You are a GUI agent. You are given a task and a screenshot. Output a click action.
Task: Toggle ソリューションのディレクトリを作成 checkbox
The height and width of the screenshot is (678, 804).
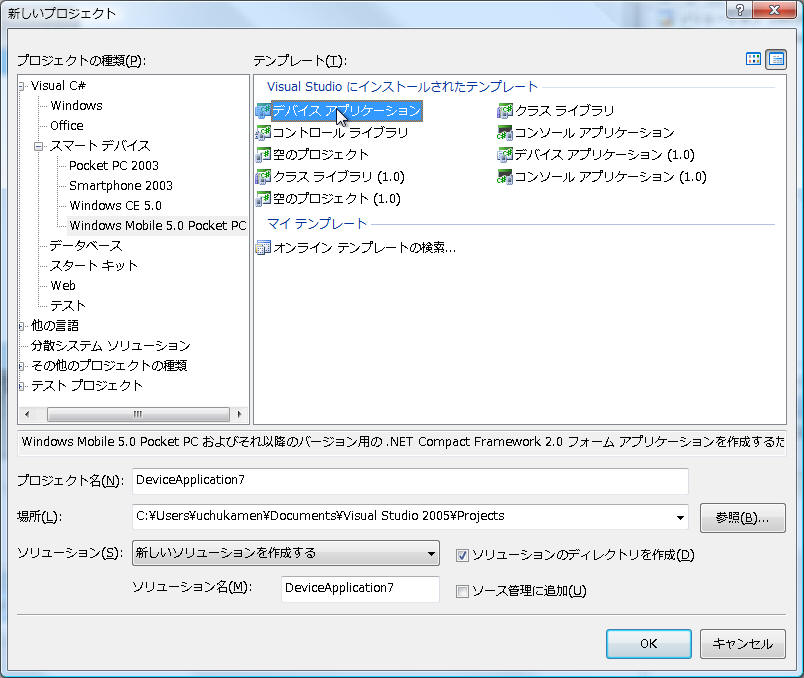click(x=462, y=555)
